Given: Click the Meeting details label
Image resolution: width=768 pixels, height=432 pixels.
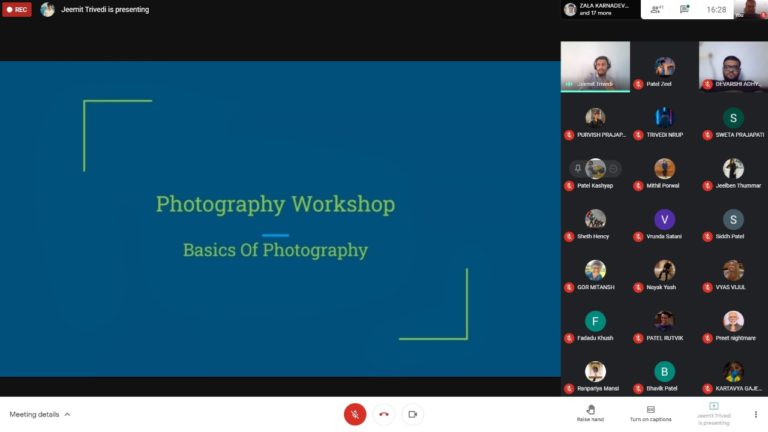Looking at the screenshot, I should tap(34, 414).
